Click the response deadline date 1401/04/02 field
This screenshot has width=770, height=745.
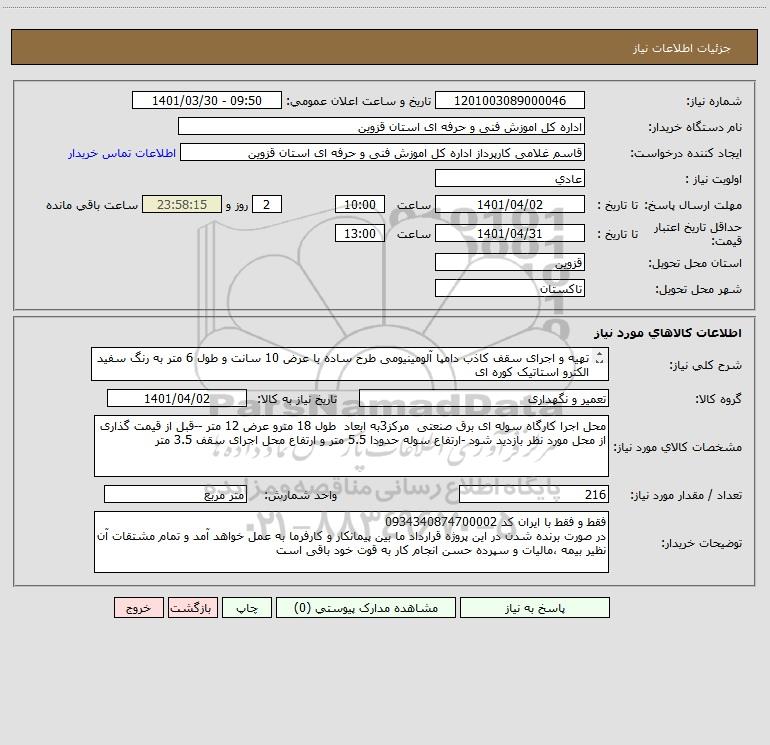[510, 204]
